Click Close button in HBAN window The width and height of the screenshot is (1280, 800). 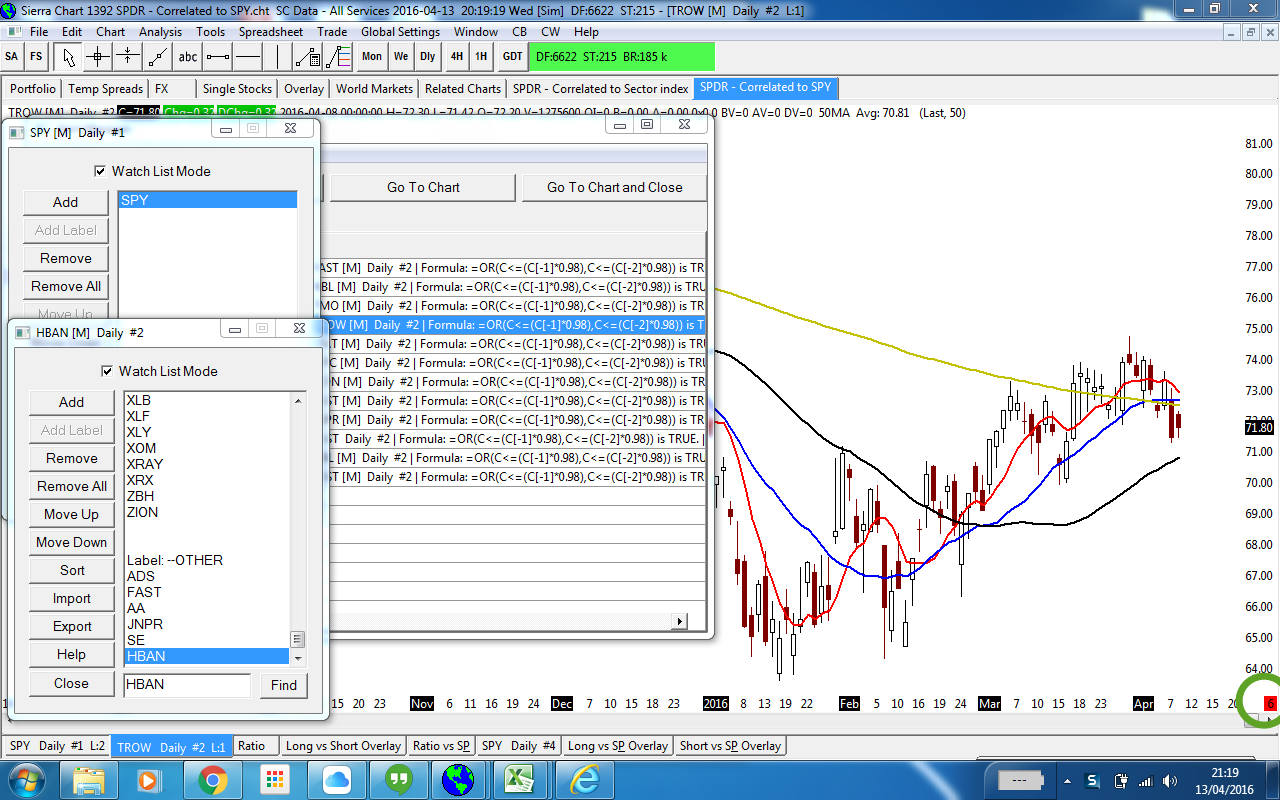[72, 684]
